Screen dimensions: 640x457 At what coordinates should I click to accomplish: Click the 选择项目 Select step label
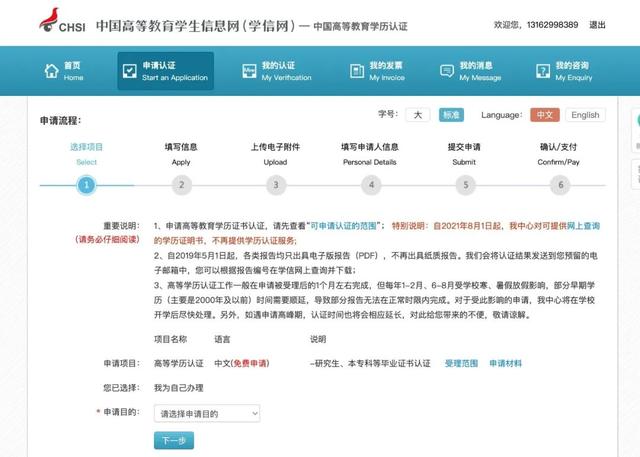86,154
